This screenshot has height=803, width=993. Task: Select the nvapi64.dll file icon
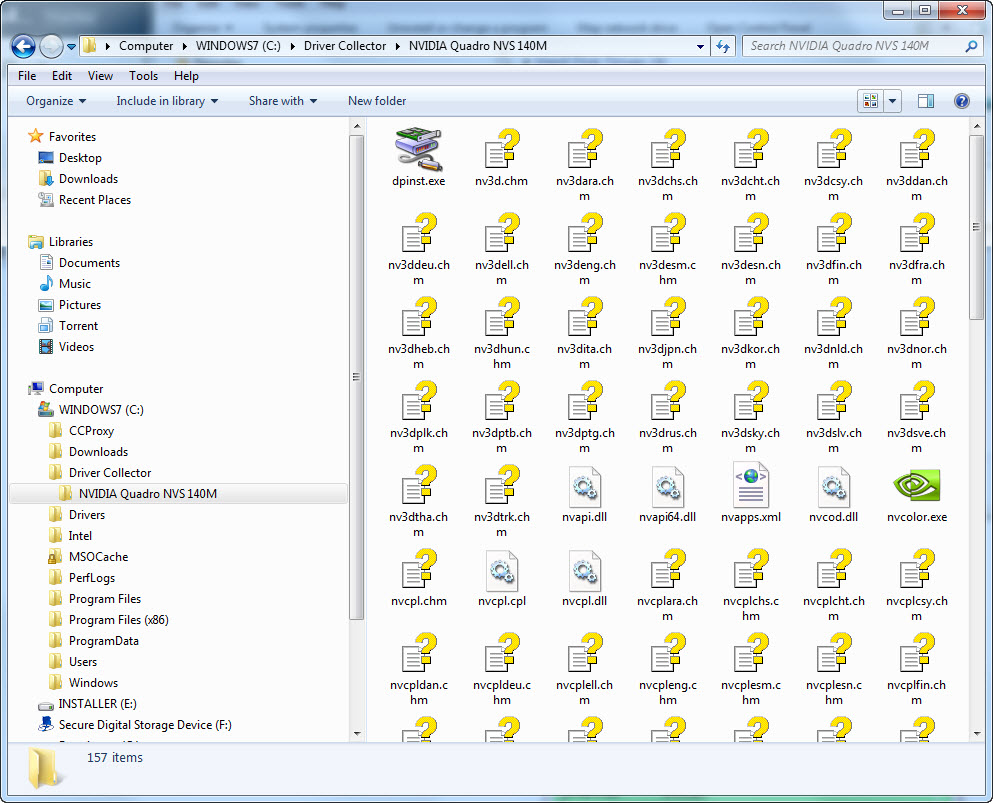(667, 486)
